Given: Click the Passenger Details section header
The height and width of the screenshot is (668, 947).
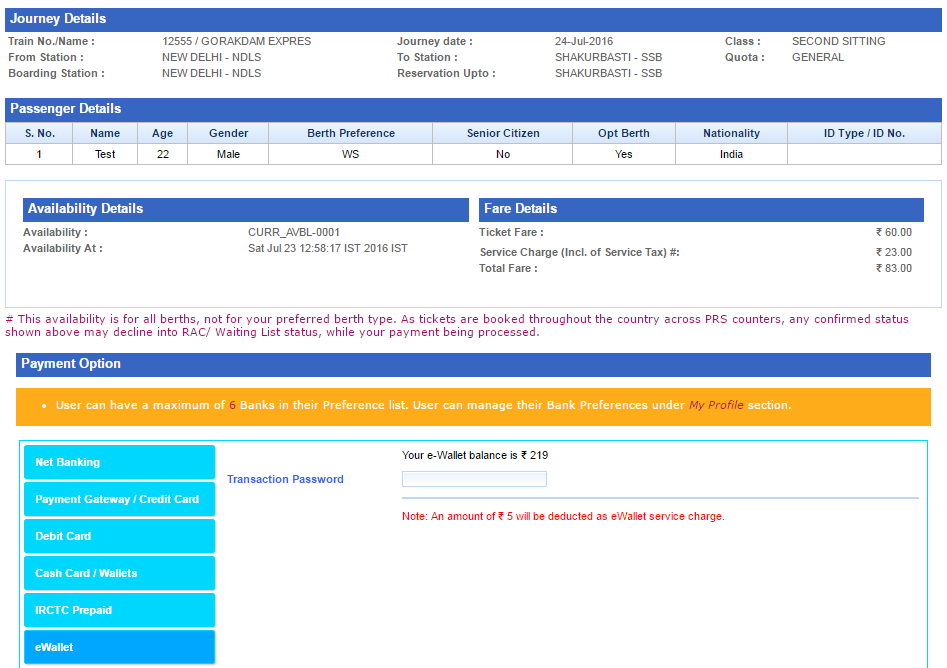Looking at the screenshot, I should pyautogui.click(x=65, y=108).
